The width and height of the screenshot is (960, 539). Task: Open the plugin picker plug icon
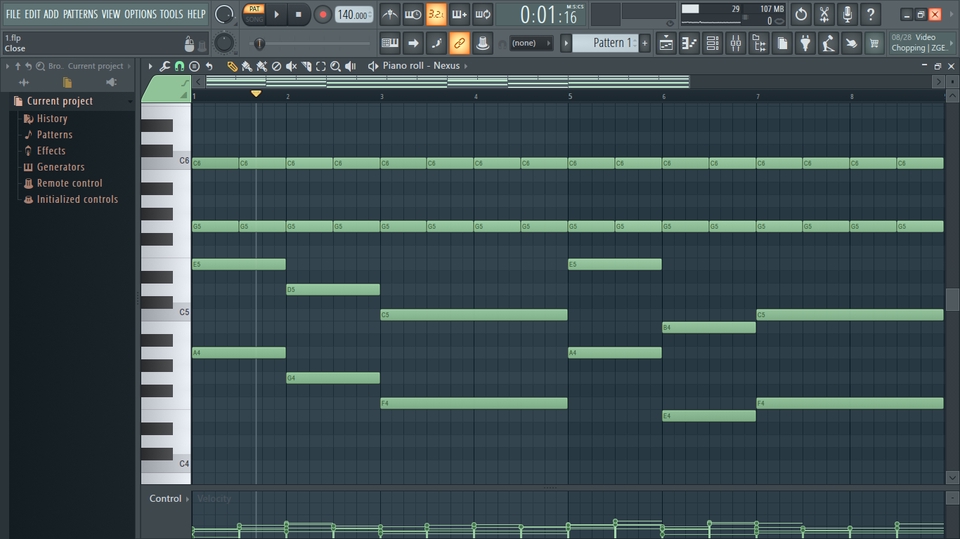[x=805, y=43]
